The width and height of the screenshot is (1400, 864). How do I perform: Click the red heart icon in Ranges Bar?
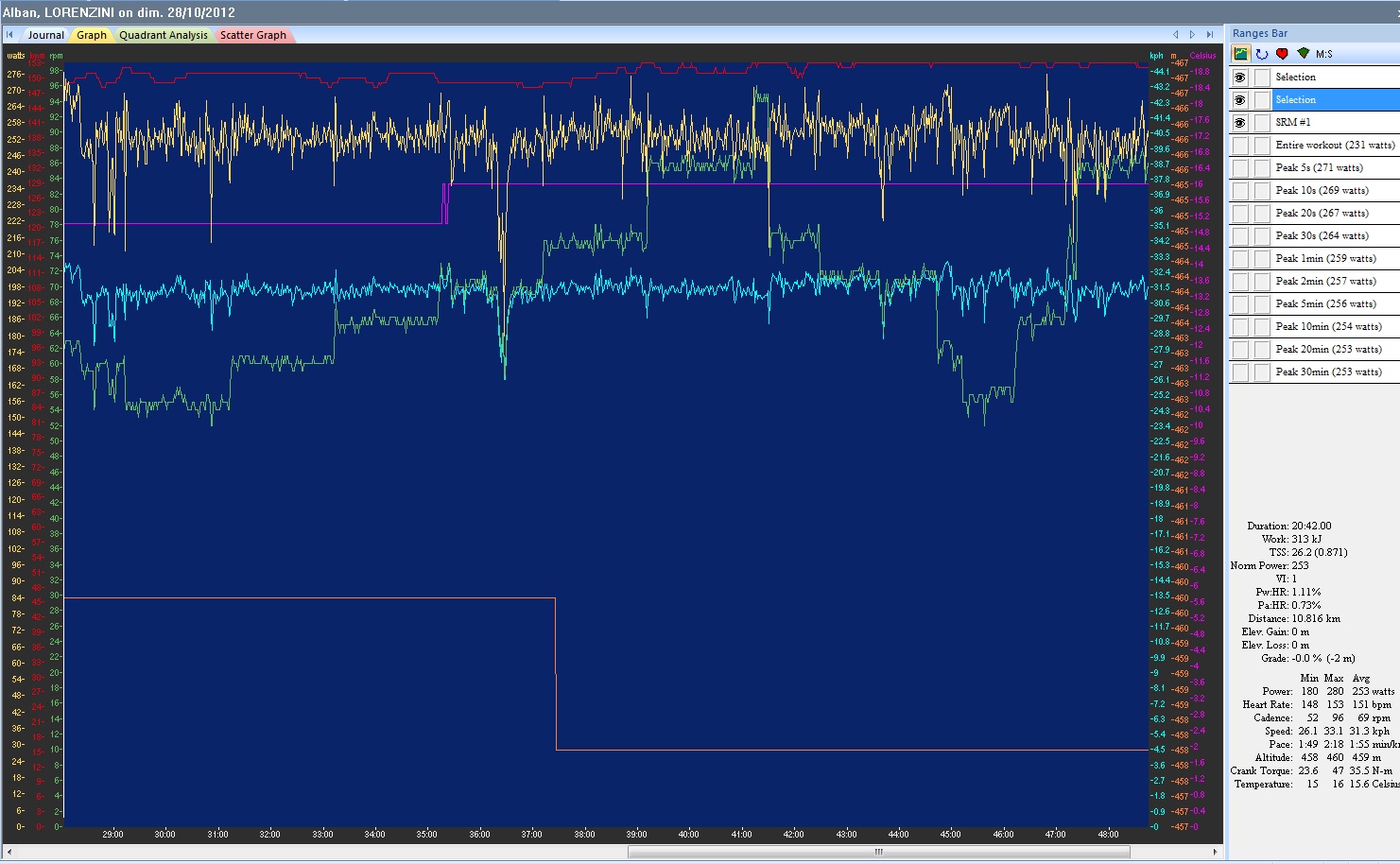[1282, 54]
